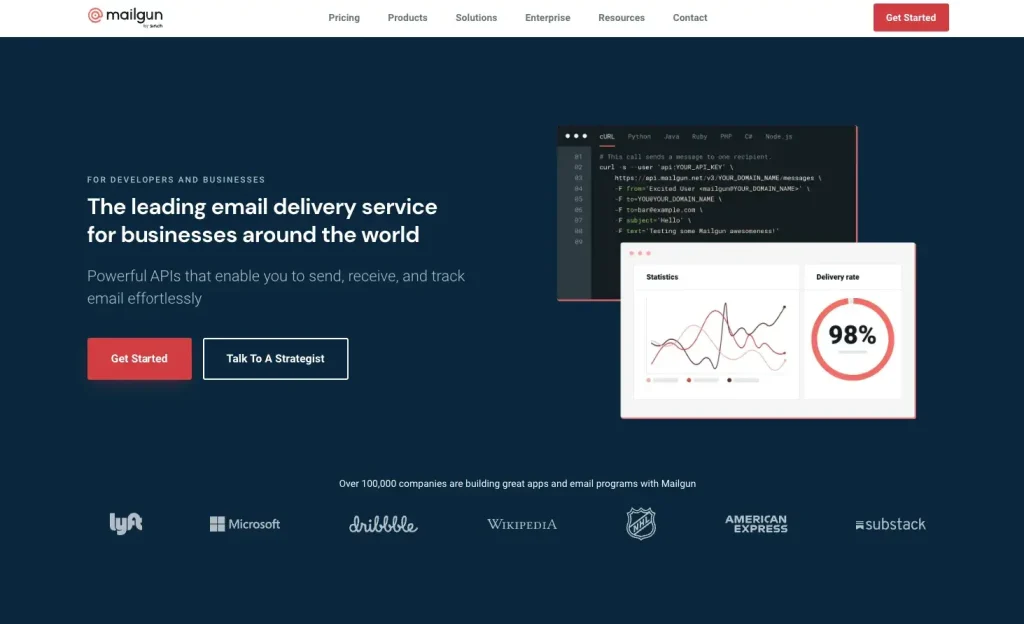Click the 98% delivery rate ring

[x=852, y=339]
